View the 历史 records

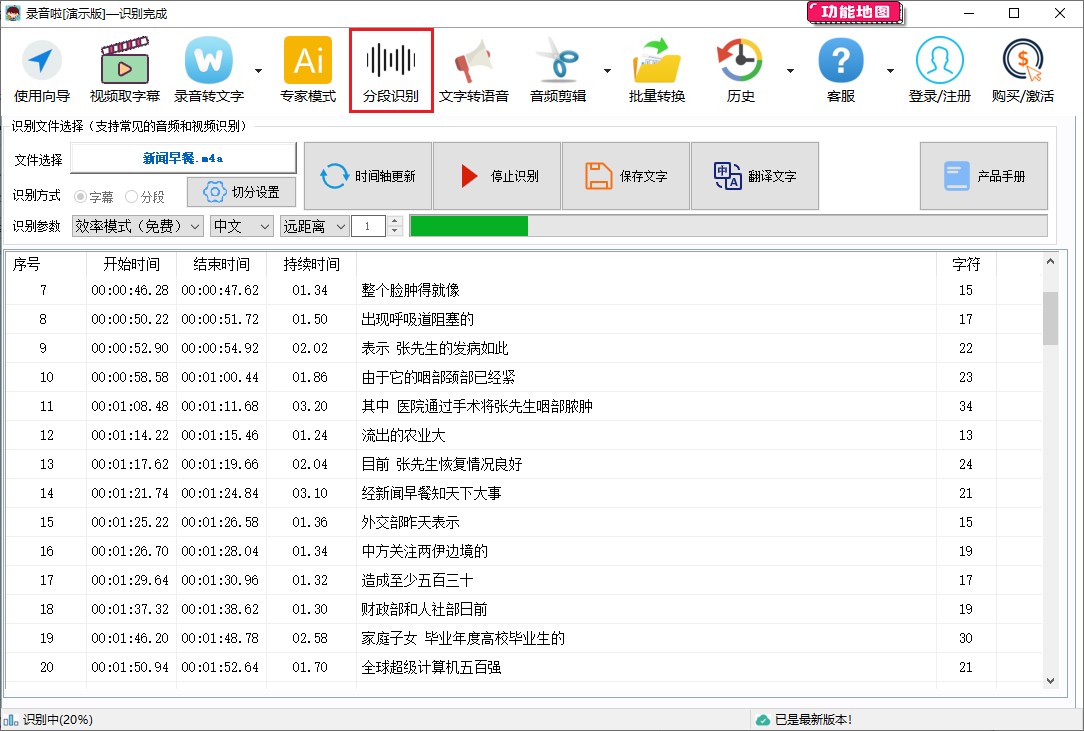click(738, 68)
